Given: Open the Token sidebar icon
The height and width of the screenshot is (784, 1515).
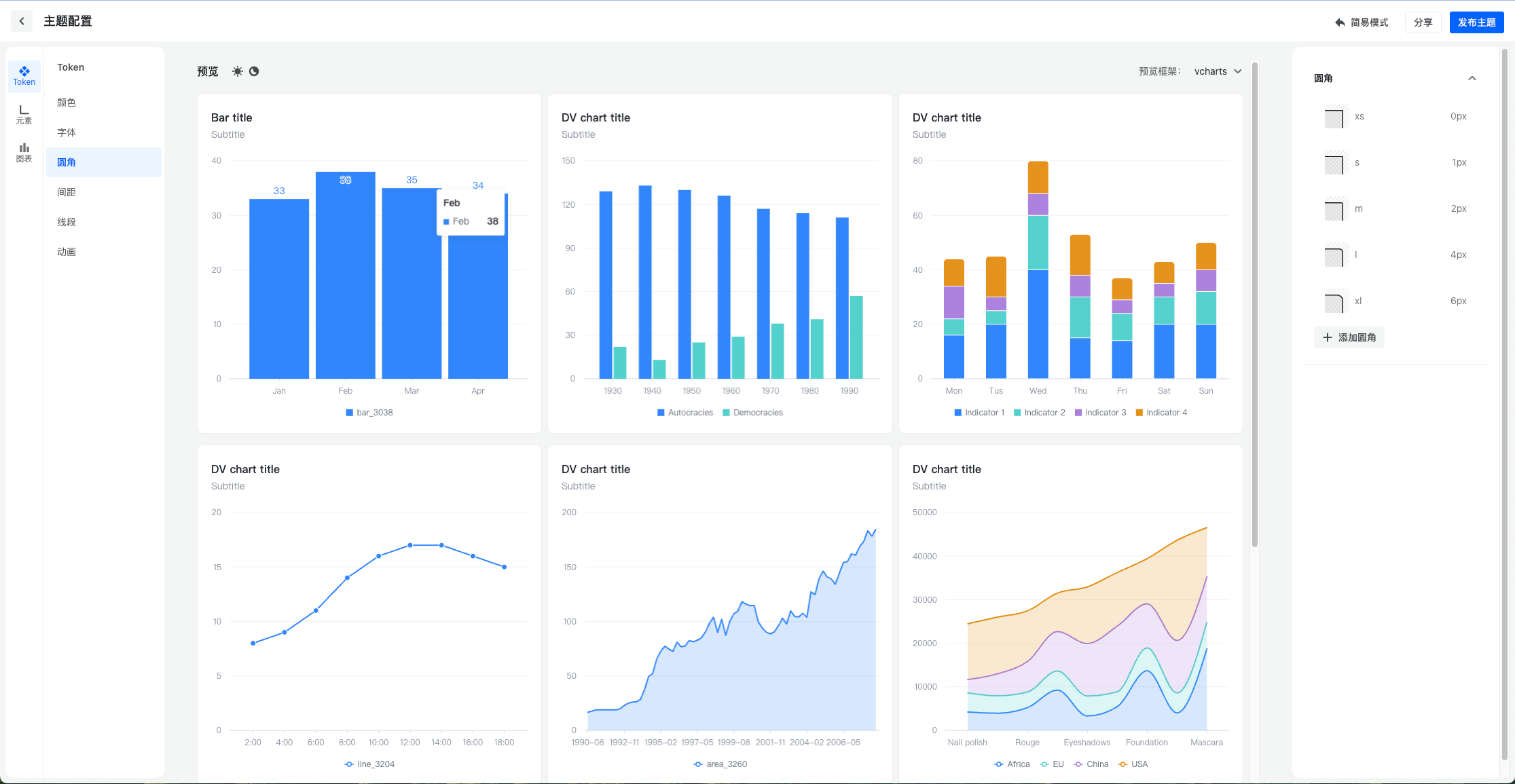Looking at the screenshot, I should pos(24,75).
